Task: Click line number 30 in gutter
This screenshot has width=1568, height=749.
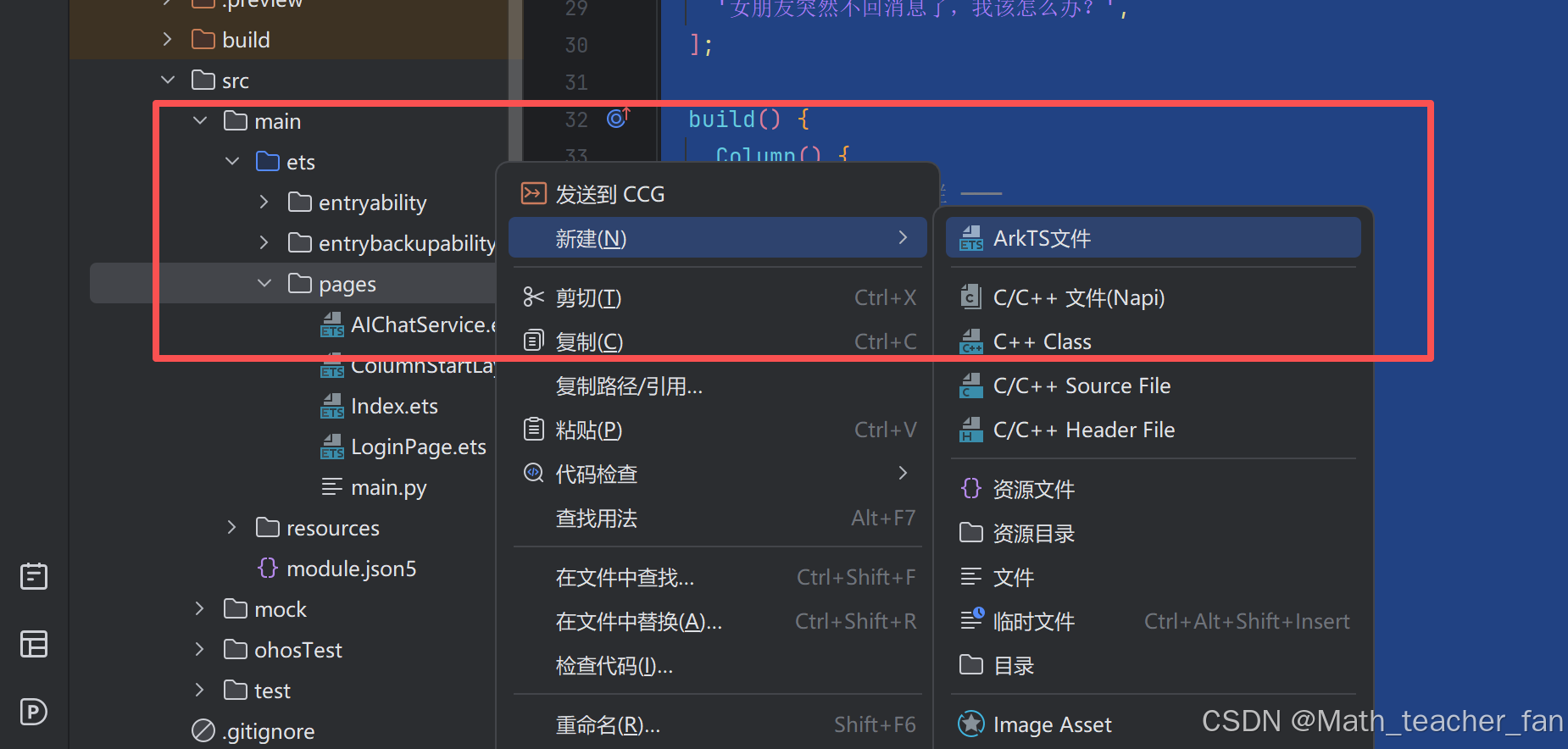Action: pyautogui.click(x=576, y=45)
